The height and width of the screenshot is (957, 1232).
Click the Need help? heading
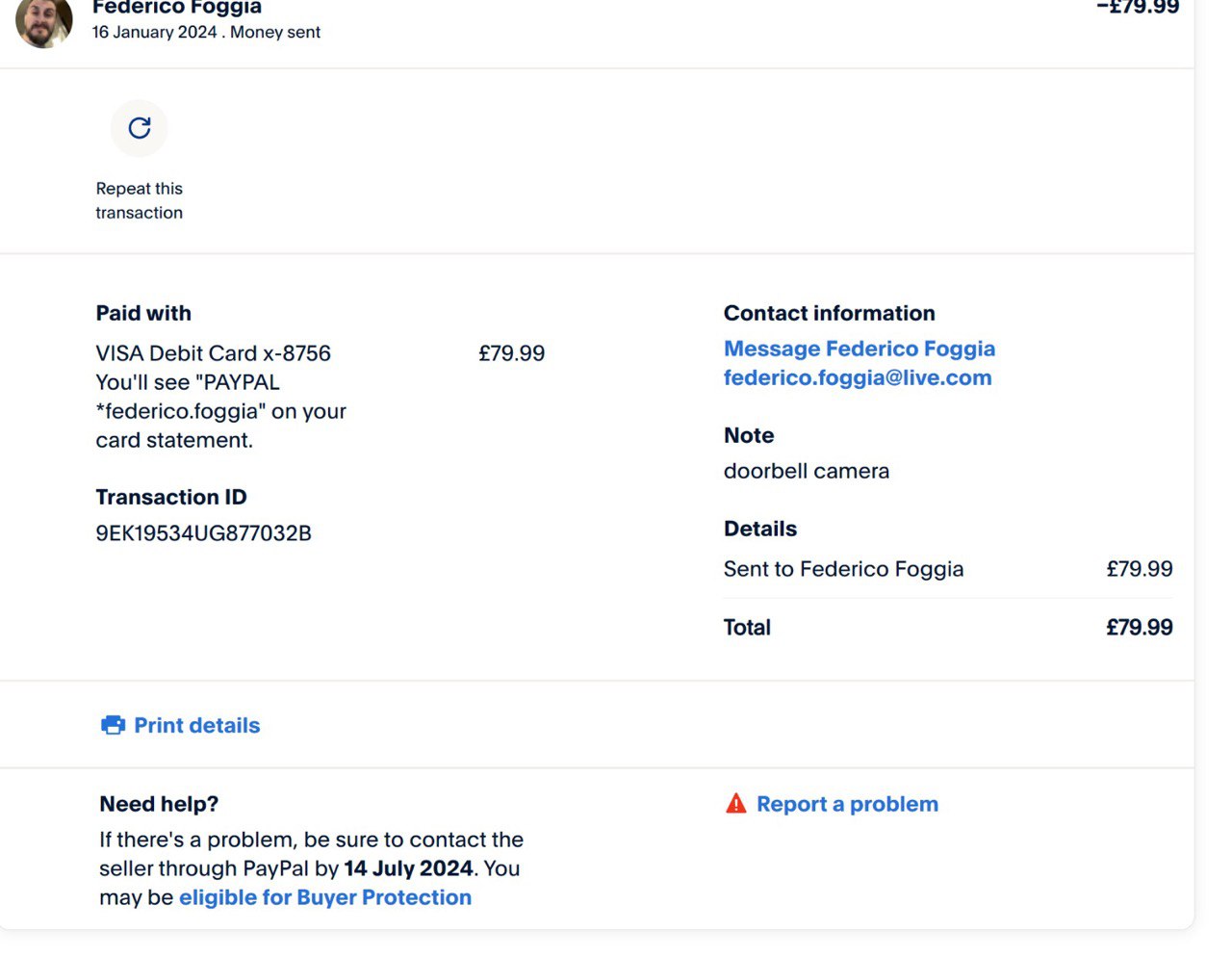[x=159, y=804]
